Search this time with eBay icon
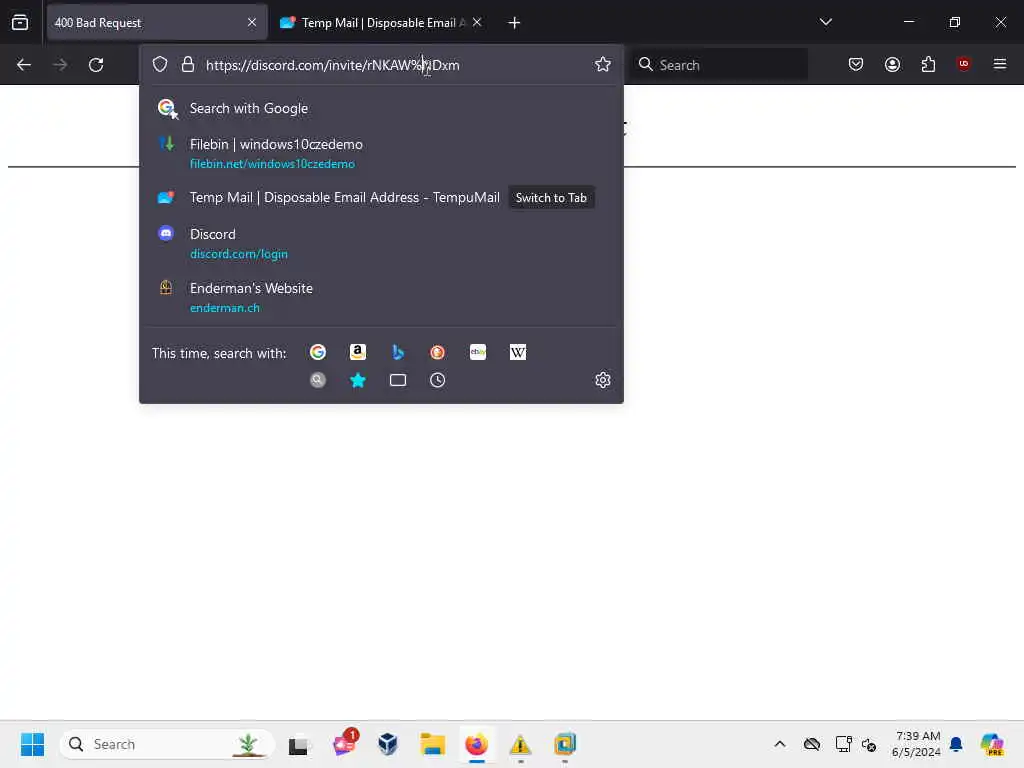The width and height of the screenshot is (1024, 768). point(477,352)
